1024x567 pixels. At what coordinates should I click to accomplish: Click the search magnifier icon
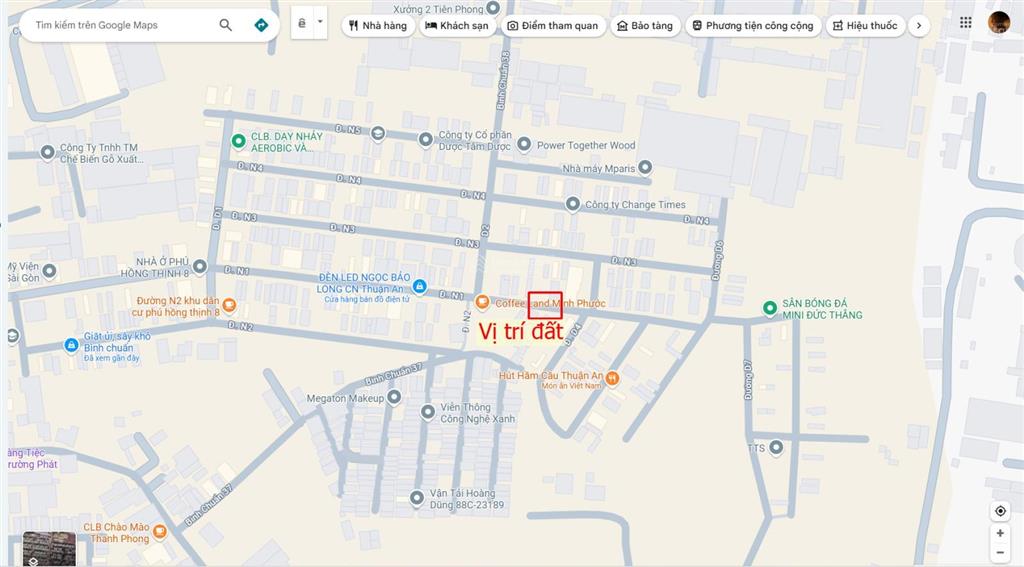225,25
